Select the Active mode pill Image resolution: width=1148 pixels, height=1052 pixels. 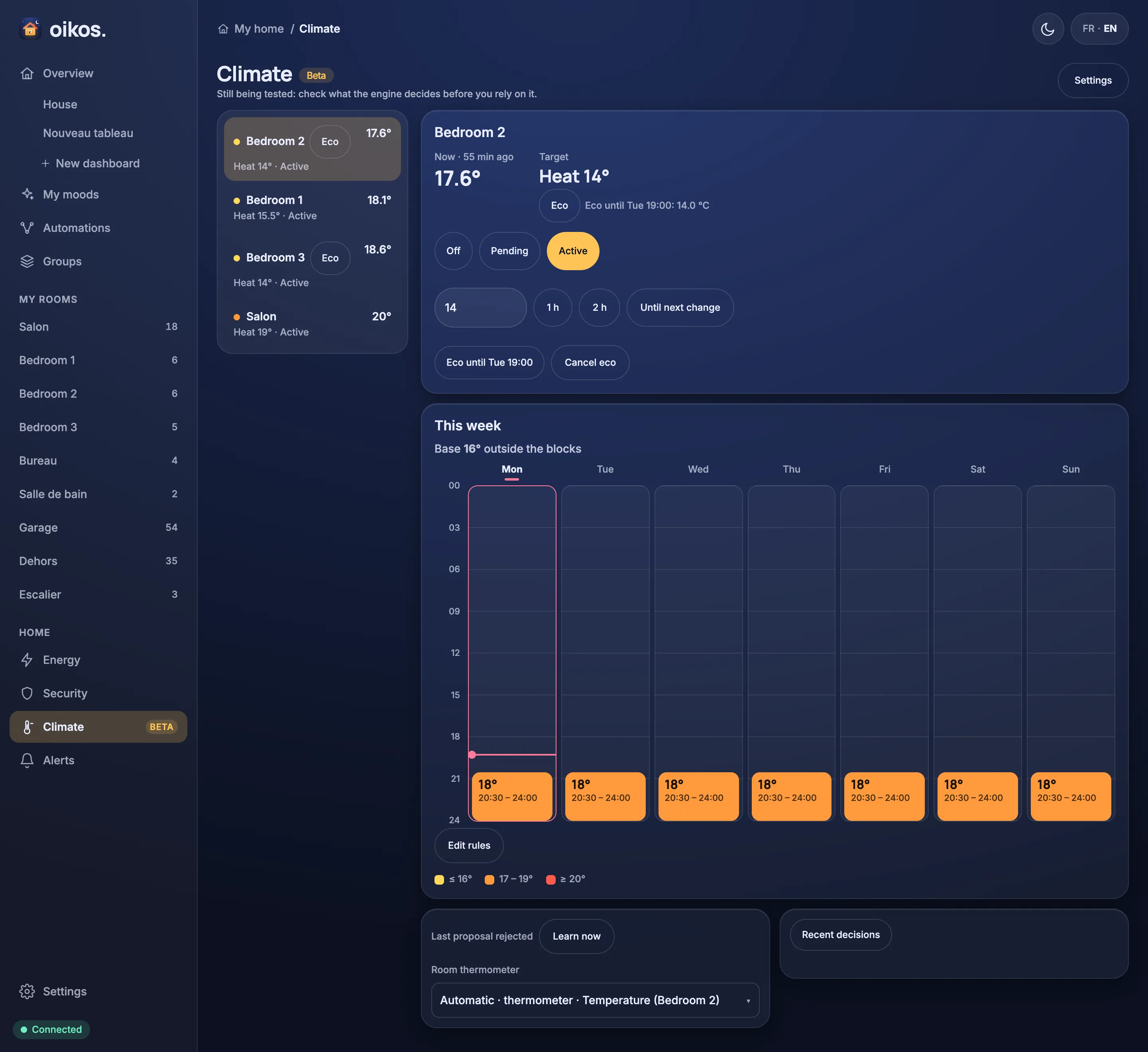tap(573, 251)
